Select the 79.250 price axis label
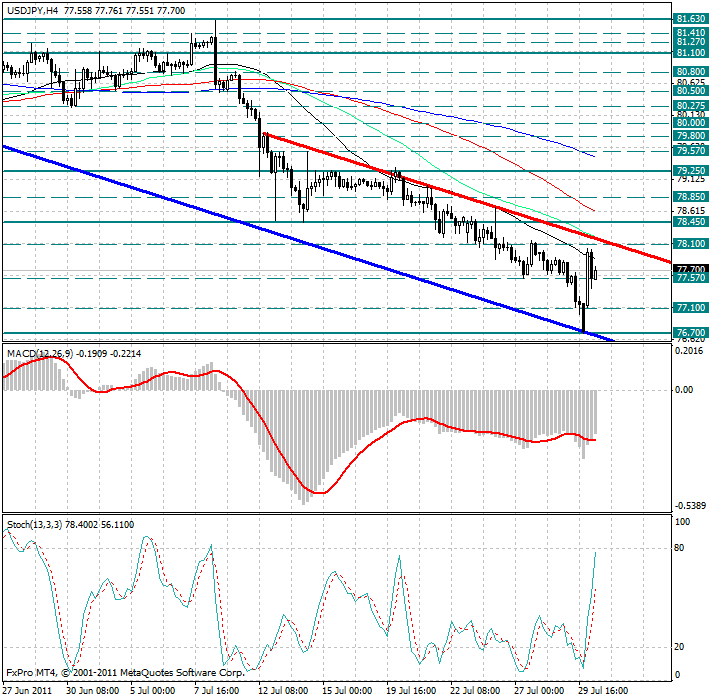 tap(691, 172)
